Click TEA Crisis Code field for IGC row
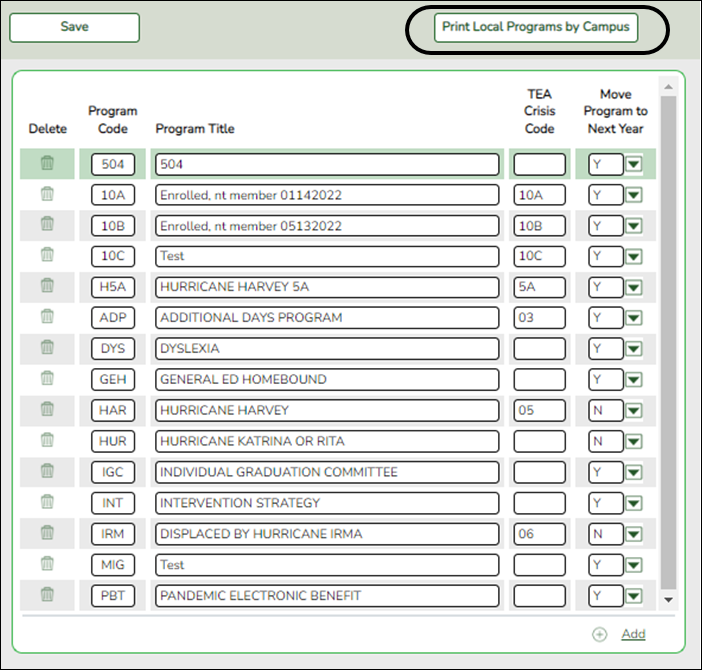This screenshot has width=702, height=670. (539, 472)
